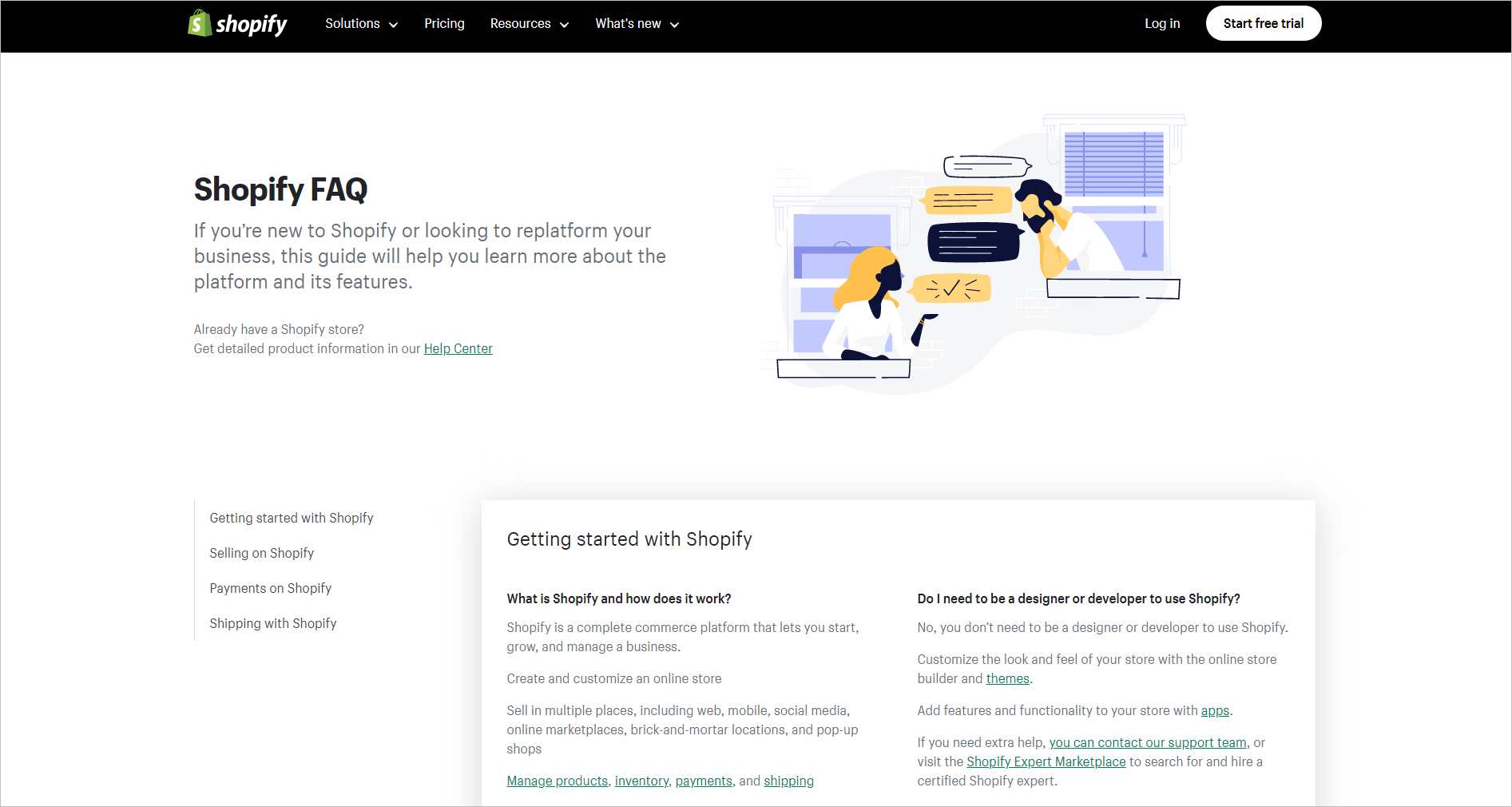Click 'Create and customize an online store' text
The width and height of the screenshot is (1512, 807).
tap(614, 678)
